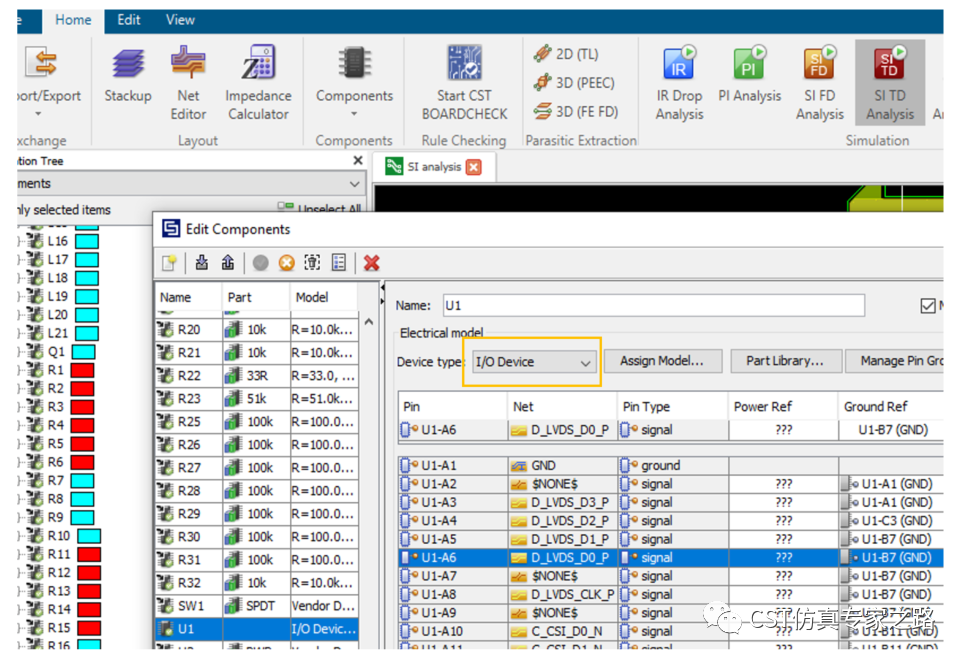The height and width of the screenshot is (662, 967).
Task: Select the U1-A1 GND pin row
Action: click(671, 465)
